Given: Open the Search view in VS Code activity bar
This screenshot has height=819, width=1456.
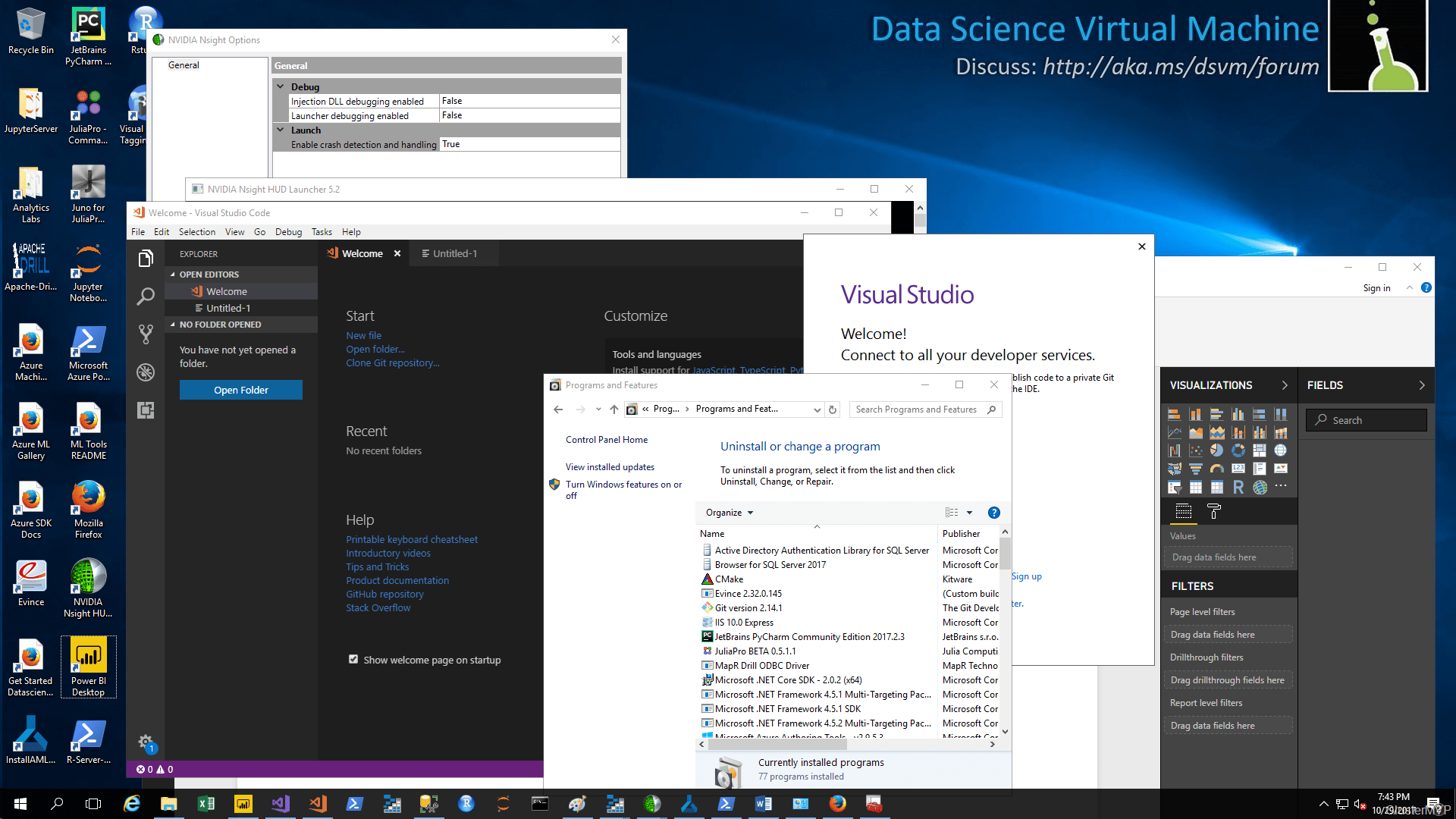Looking at the screenshot, I should point(146,297).
